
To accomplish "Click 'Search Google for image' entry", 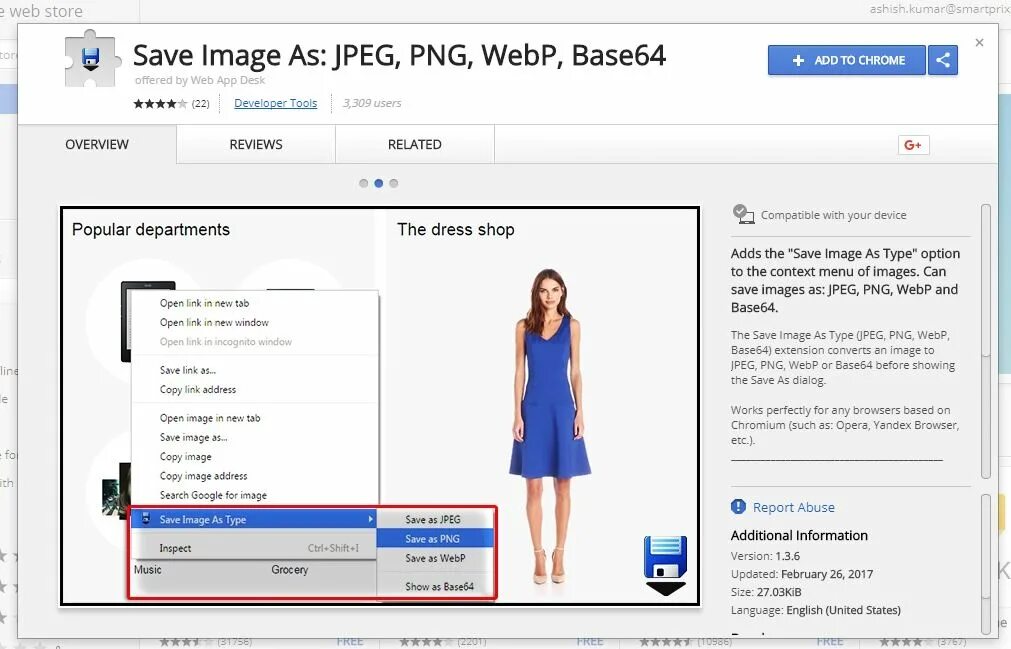I will click(255, 495).
